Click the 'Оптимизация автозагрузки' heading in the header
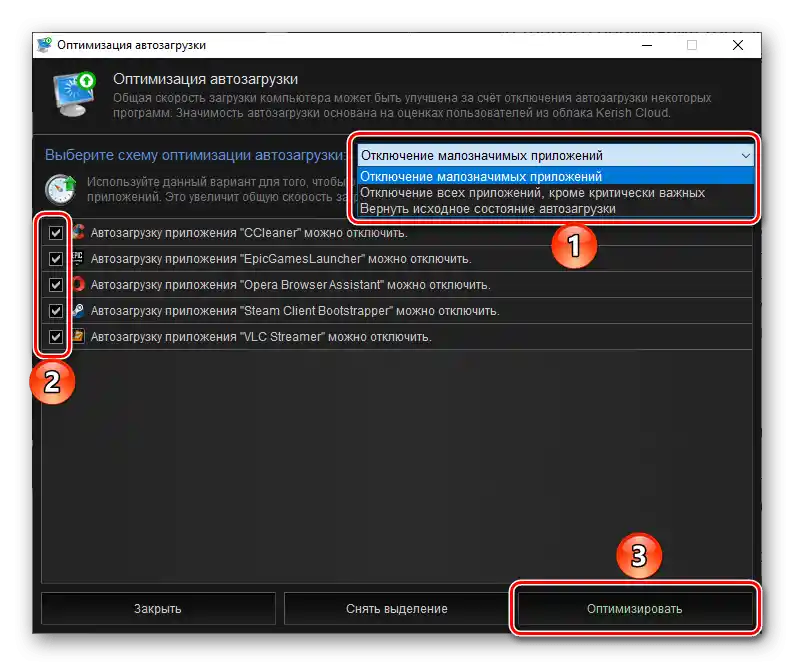Screen dimensions: 794x666 click(x=205, y=79)
